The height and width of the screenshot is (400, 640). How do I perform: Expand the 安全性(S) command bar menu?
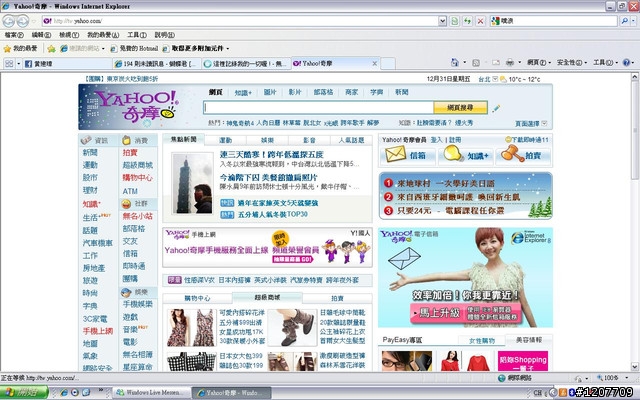[x=572, y=62]
